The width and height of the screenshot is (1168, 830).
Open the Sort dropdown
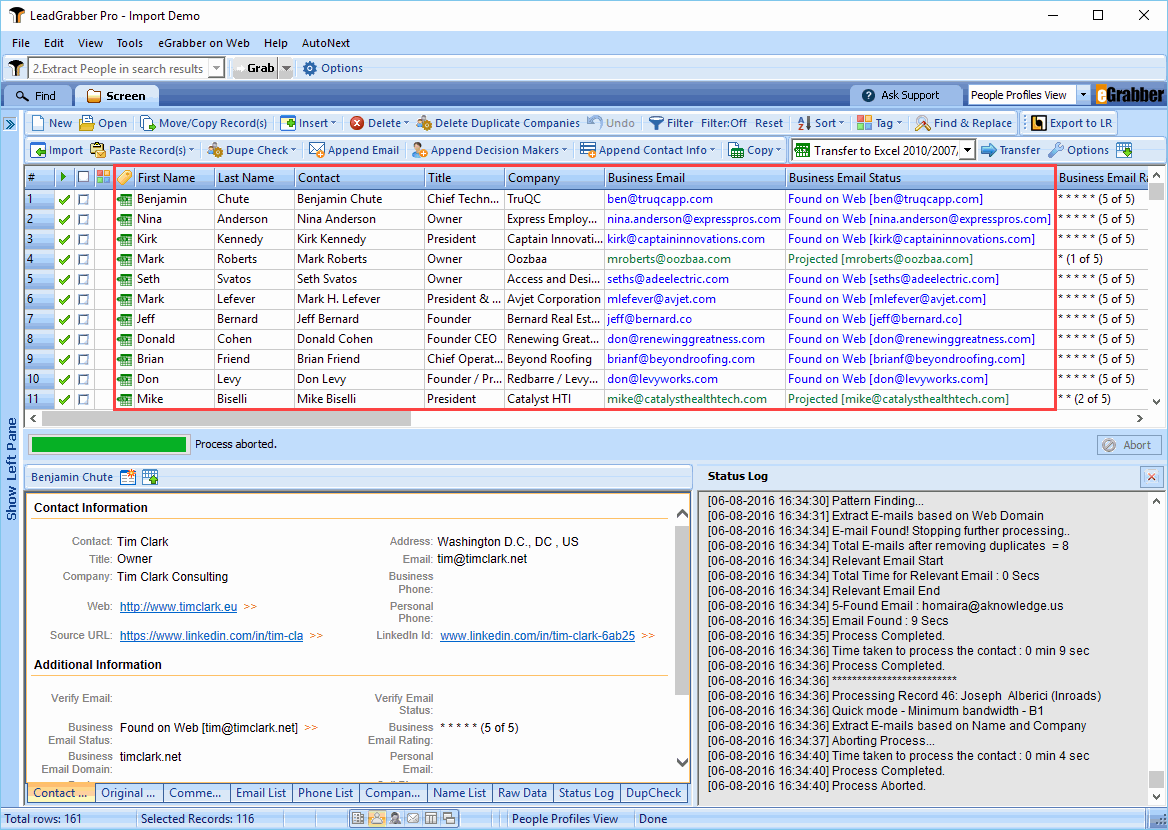click(x=842, y=124)
